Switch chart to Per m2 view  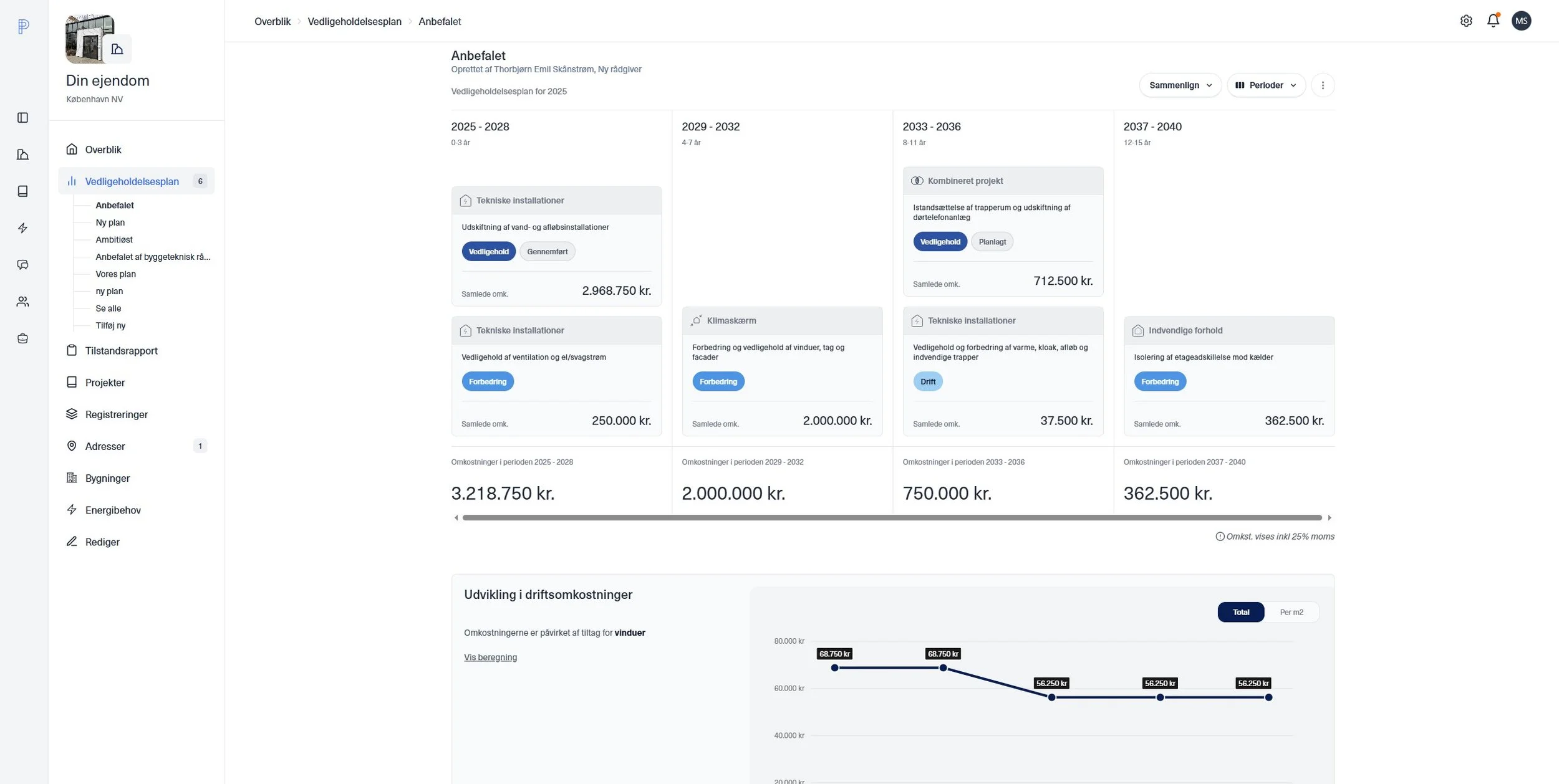[1291, 612]
